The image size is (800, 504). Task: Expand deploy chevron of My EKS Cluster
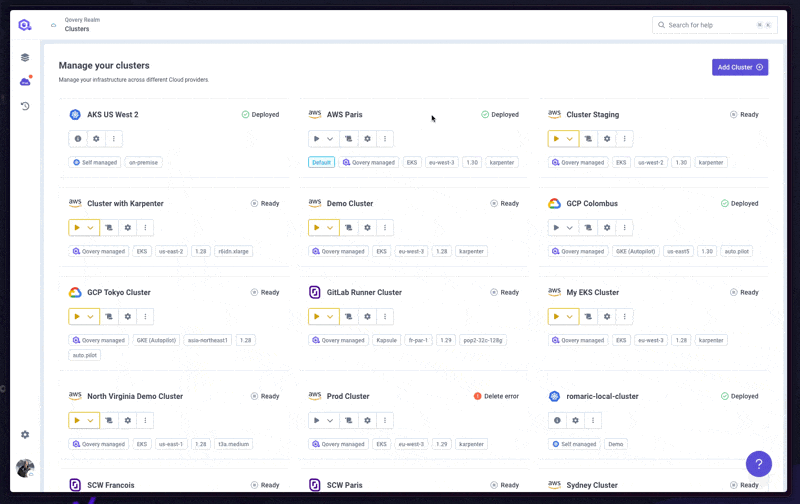tap(570, 316)
